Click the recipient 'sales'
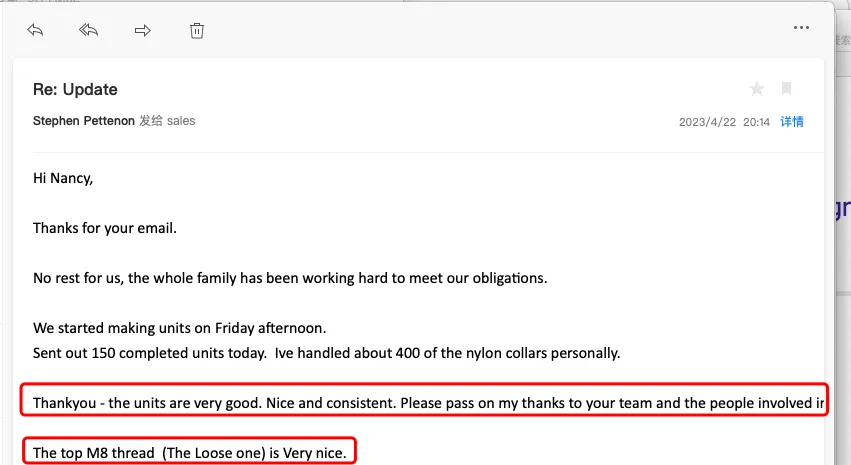This screenshot has width=851, height=465. click(181, 121)
